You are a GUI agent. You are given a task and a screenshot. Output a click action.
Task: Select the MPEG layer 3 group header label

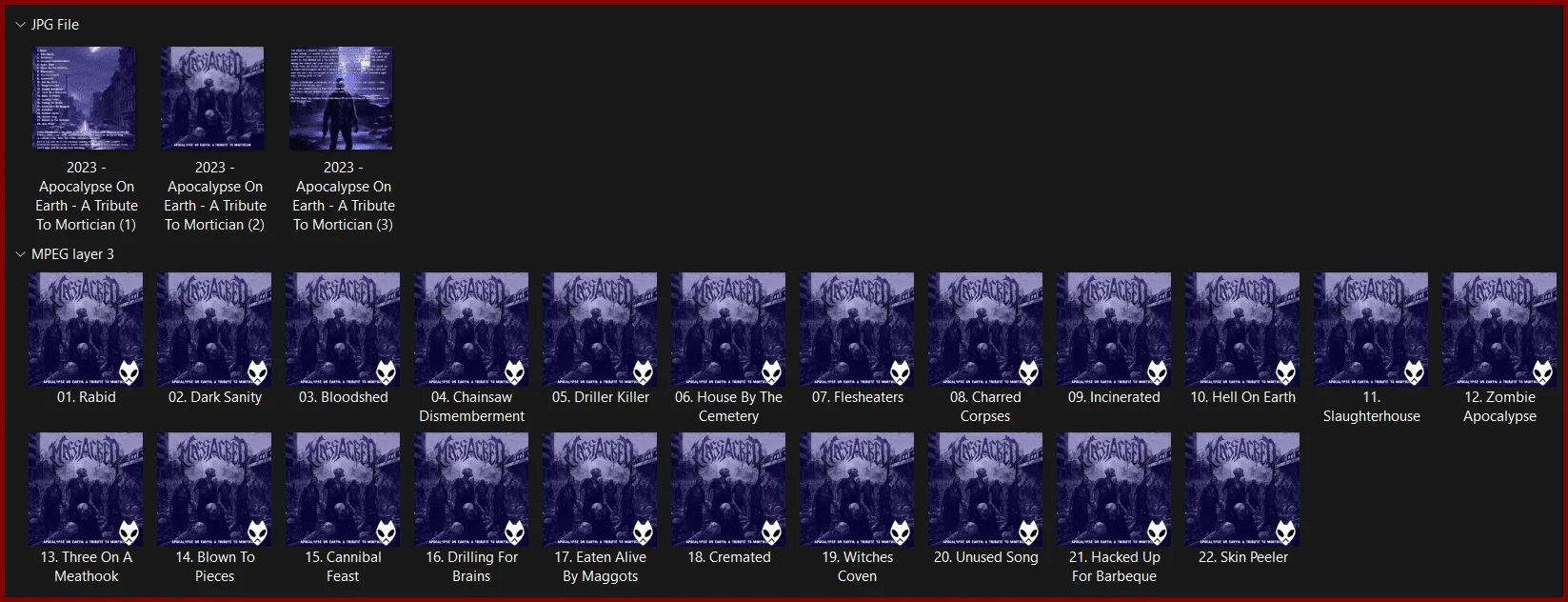(x=72, y=254)
